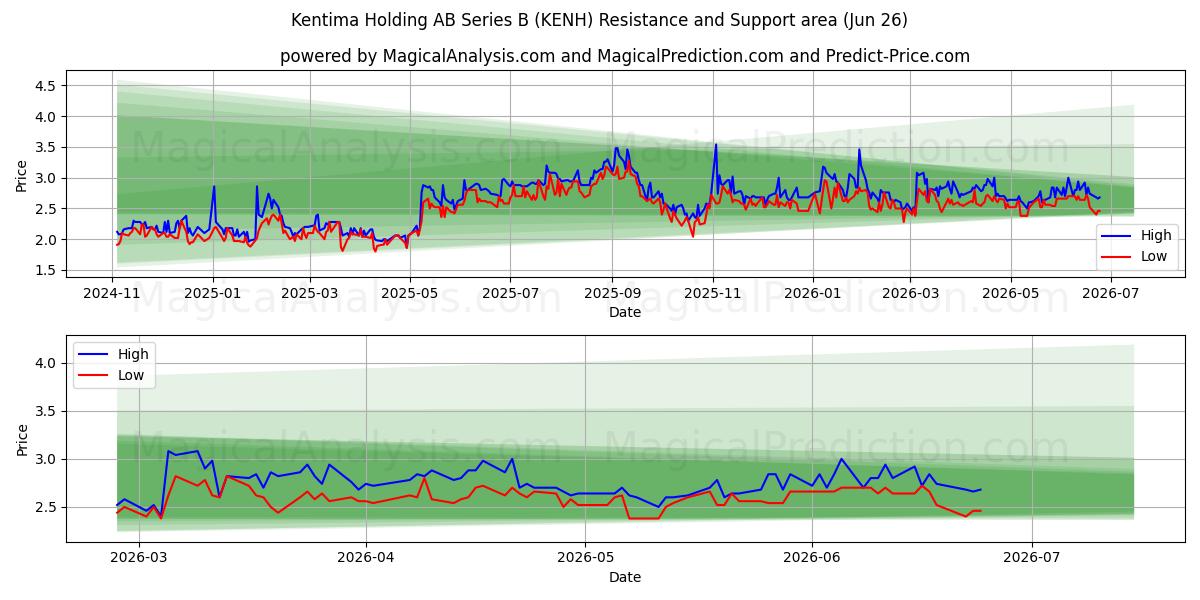Screen dimensions: 1200x600
Task: Click 'Low' in the upper chart legend
Action: (1155, 256)
